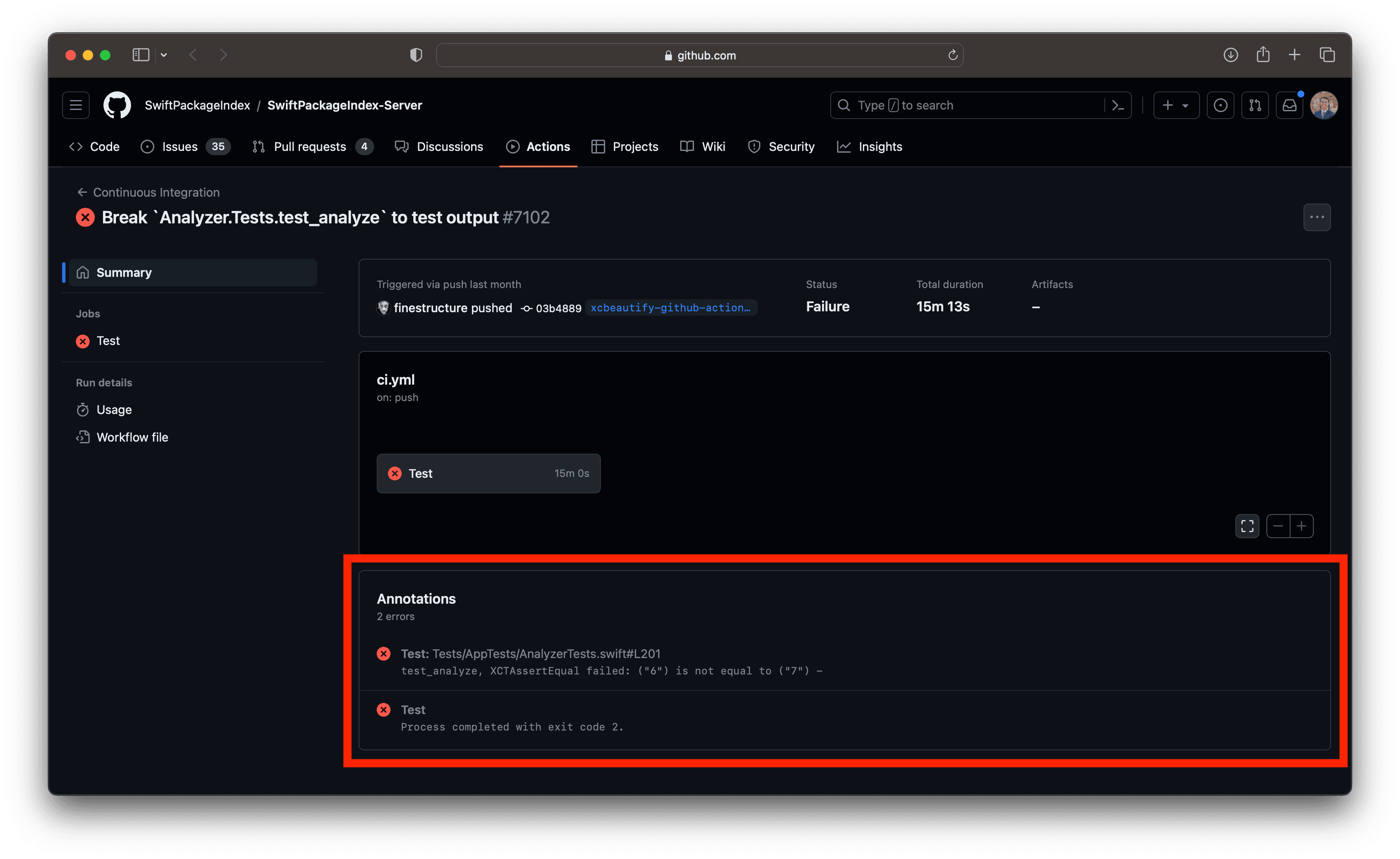Open AnalyzerTests.swift#L201 annotation link
The height and width of the screenshot is (859, 1400).
pos(545,653)
